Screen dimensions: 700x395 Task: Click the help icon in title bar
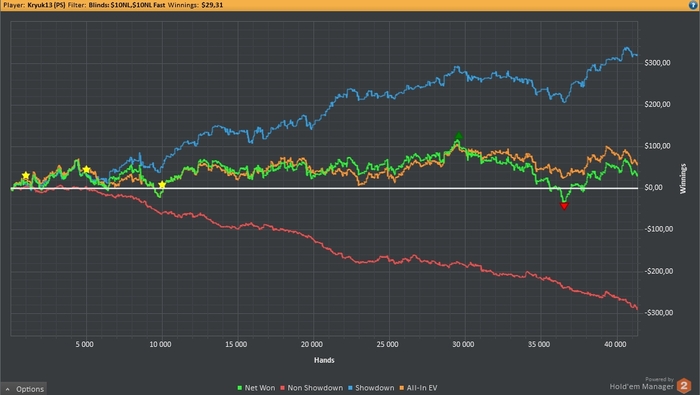pos(693,5)
